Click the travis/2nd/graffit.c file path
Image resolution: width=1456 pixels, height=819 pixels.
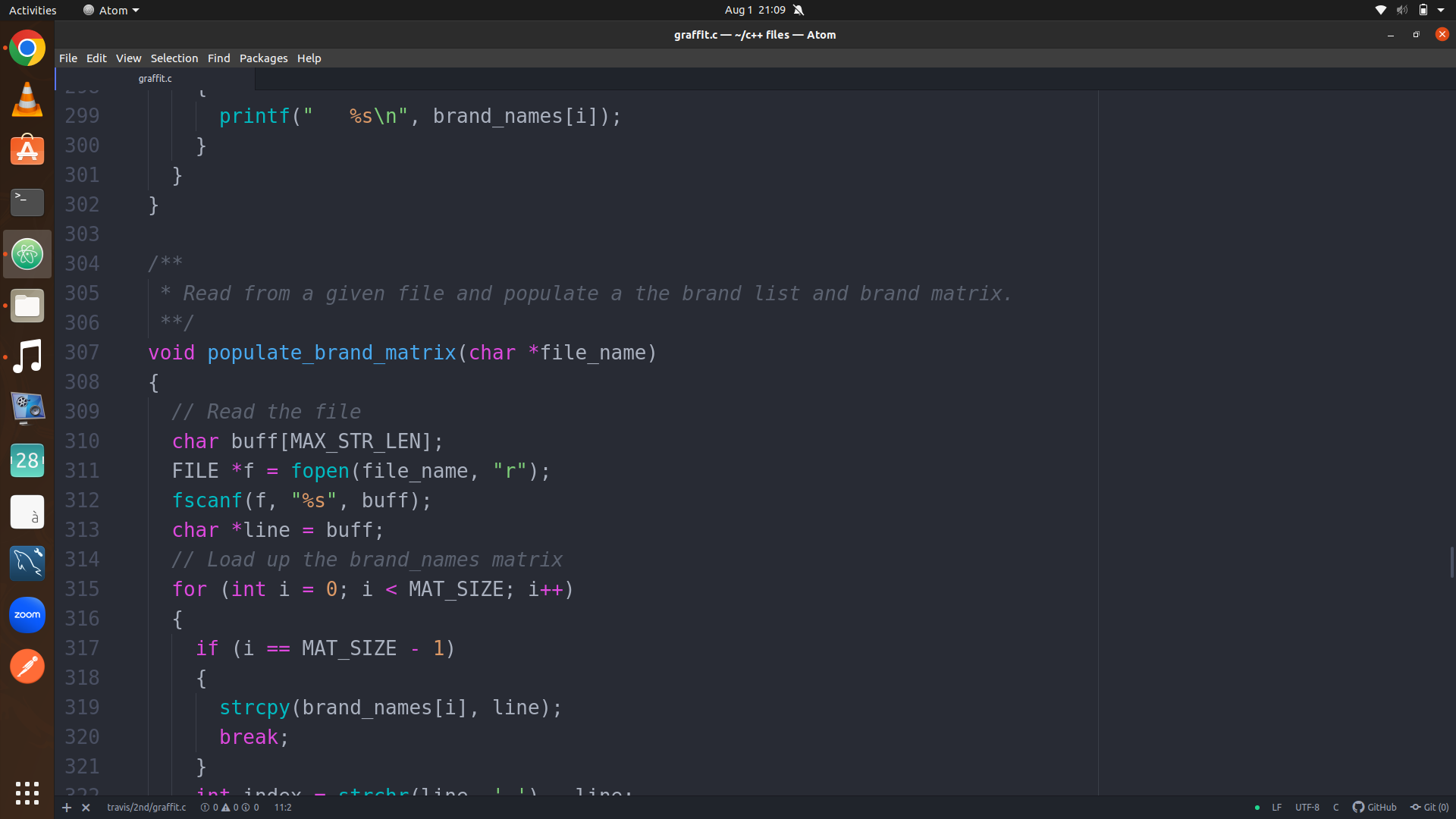point(146,808)
